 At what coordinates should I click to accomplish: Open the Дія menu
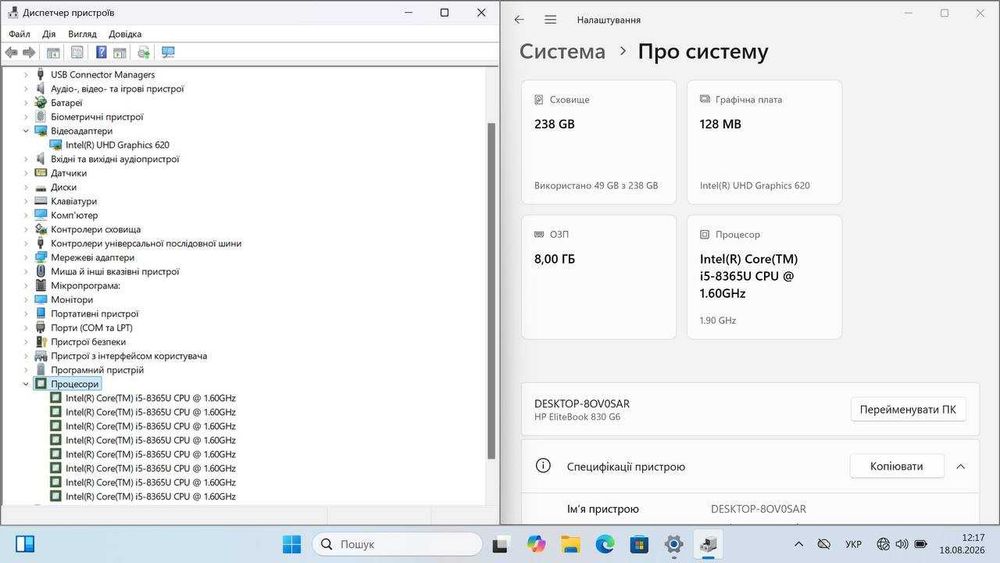49,34
